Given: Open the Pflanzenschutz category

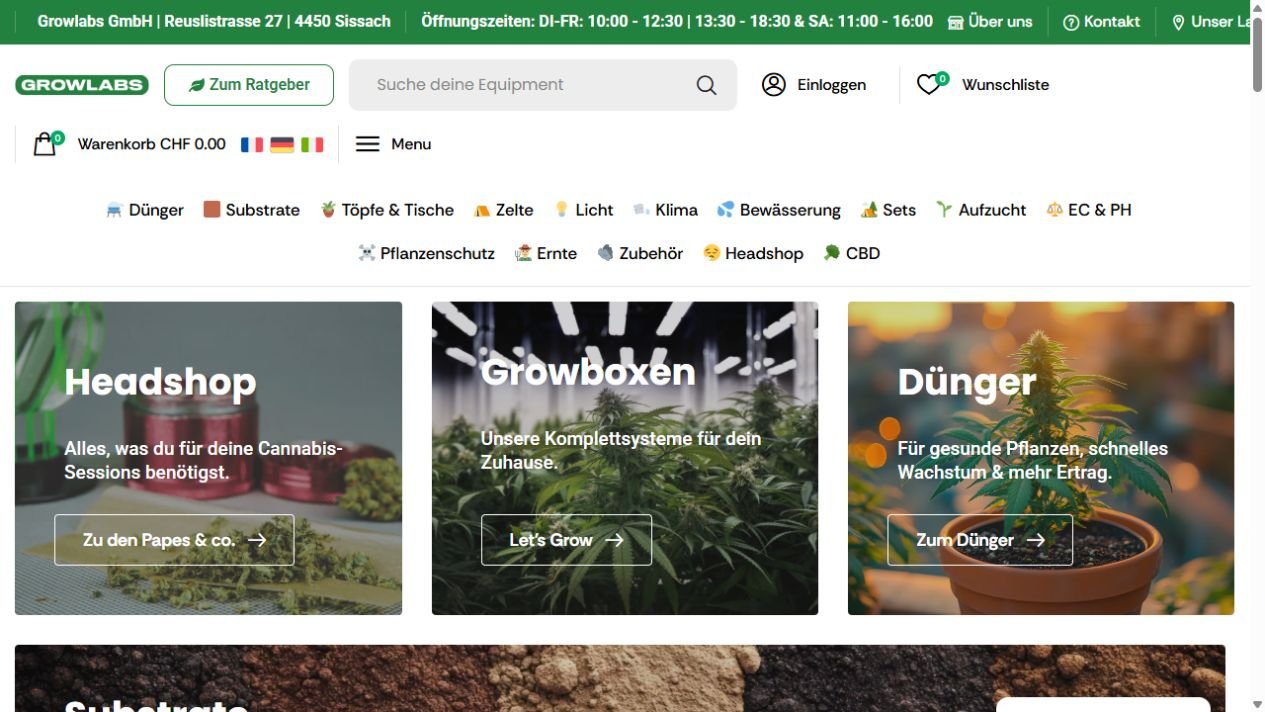Looking at the screenshot, I should click(x=438, y=254).
